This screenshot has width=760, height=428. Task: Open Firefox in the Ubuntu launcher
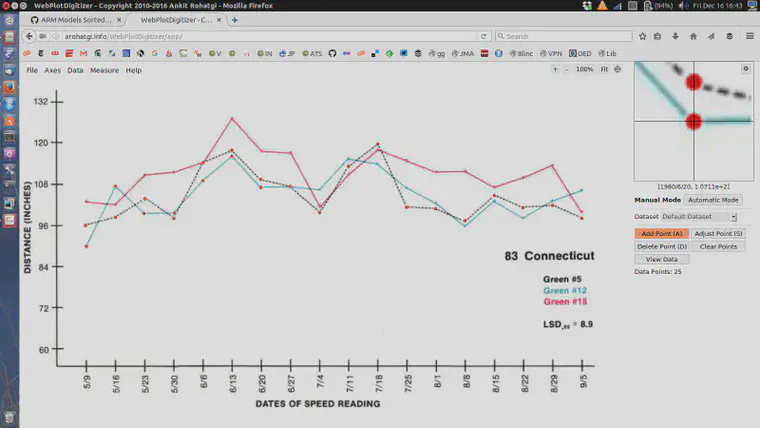coord(9,88)
